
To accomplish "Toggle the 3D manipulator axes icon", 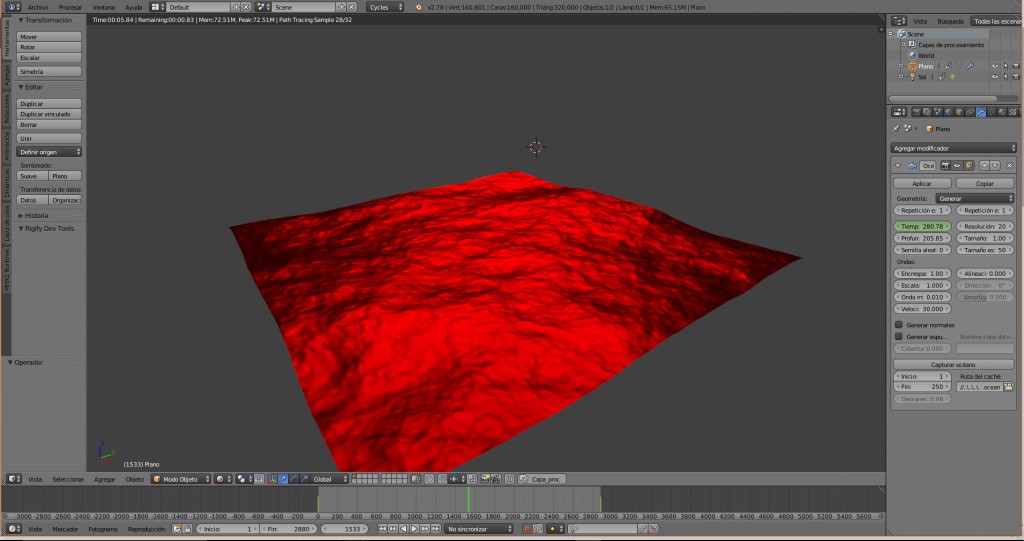I will point(272,479).
